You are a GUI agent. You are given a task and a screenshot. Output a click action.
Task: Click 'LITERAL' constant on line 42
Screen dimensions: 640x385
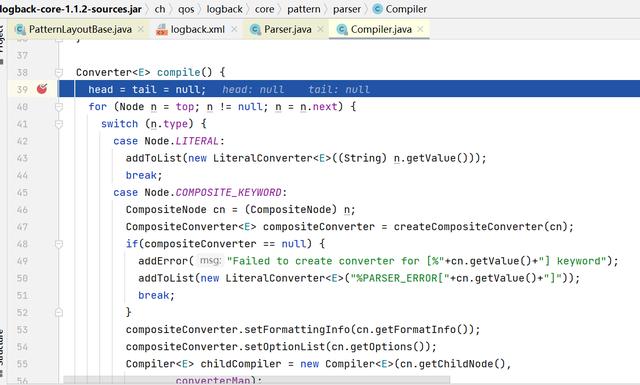click(197, 141)
